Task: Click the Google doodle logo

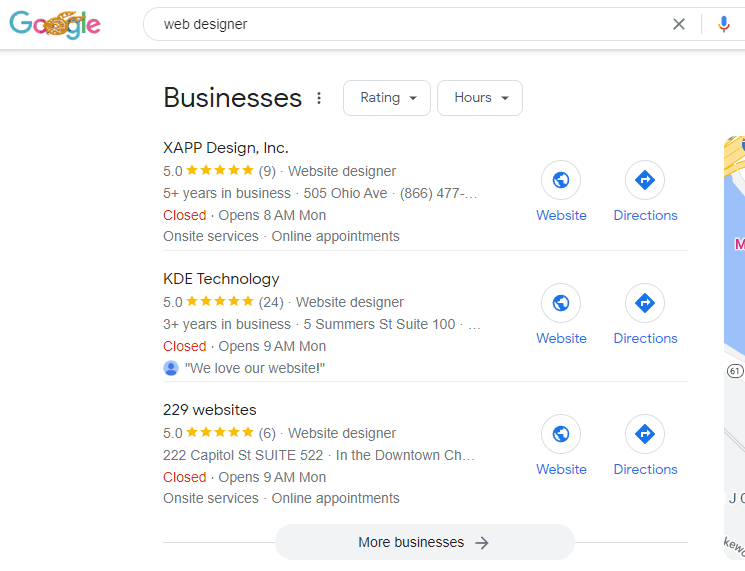Action: (55, 24)
